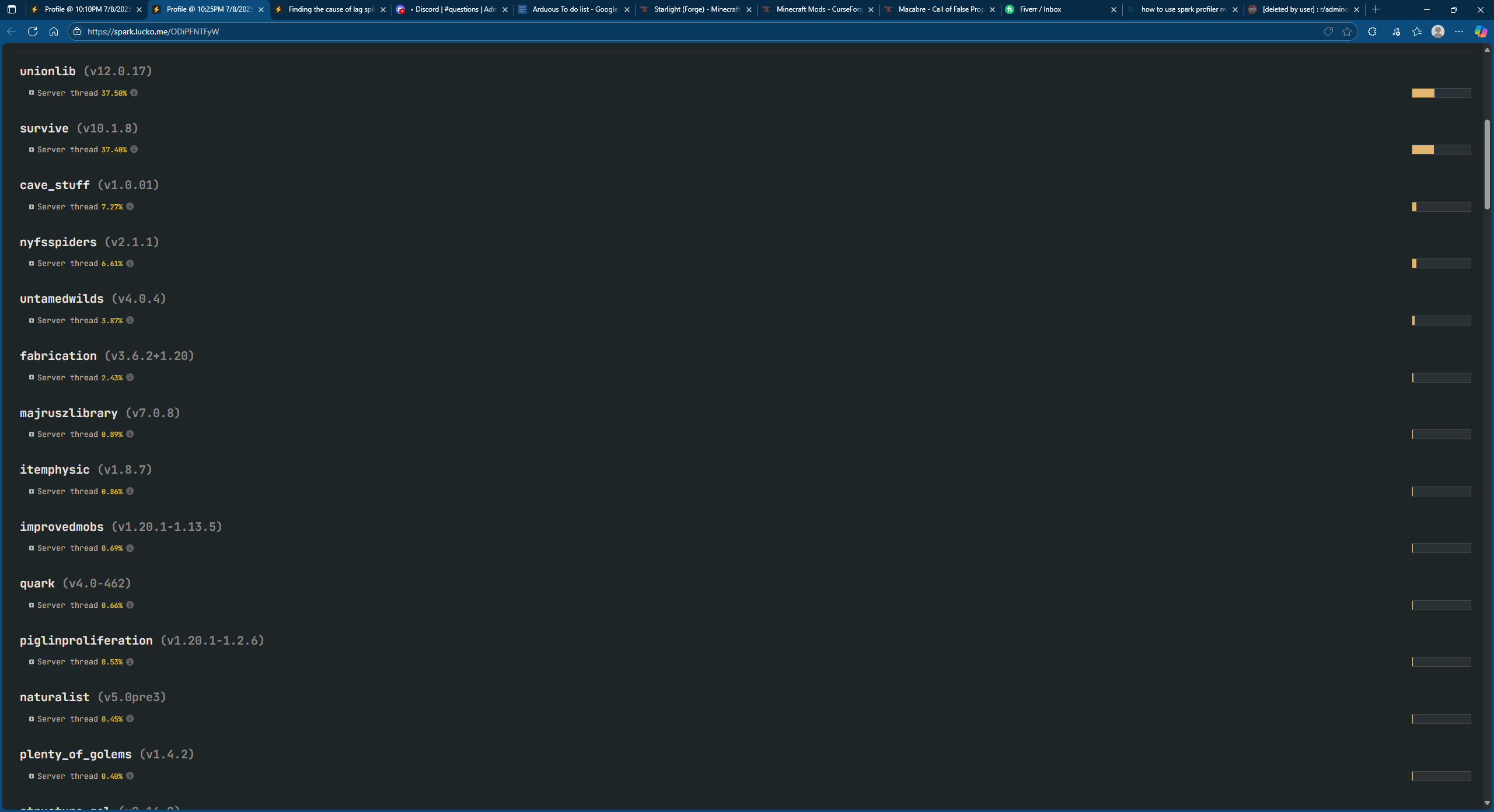Click info icon beside majruszlibrary 0.89%
Image resolution: width=1494 pixels, height=812 pixels.
pos(130,434)
